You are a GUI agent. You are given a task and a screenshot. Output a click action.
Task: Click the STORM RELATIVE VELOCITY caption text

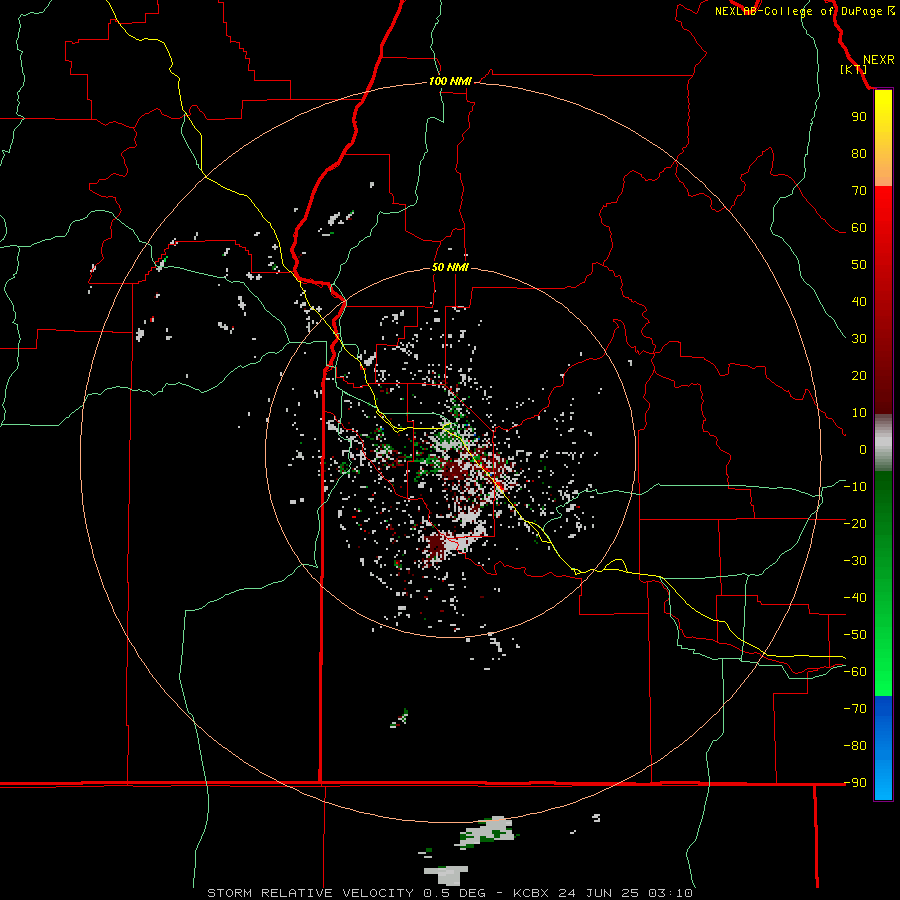(310, 893)
